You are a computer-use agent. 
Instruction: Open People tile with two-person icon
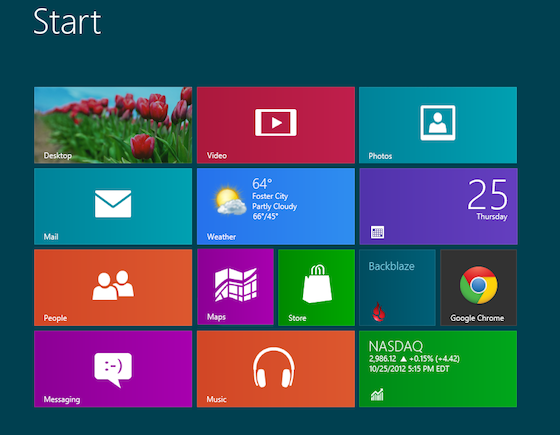[113, 285]
